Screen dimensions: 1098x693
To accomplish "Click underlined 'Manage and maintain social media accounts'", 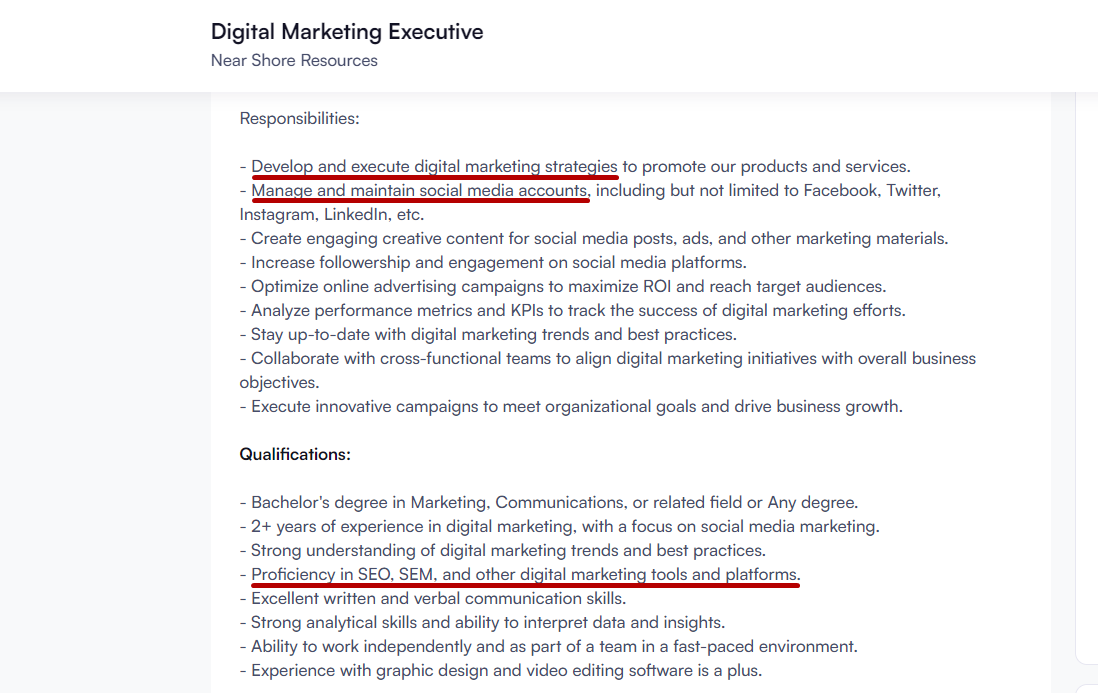I will [419, 190].
